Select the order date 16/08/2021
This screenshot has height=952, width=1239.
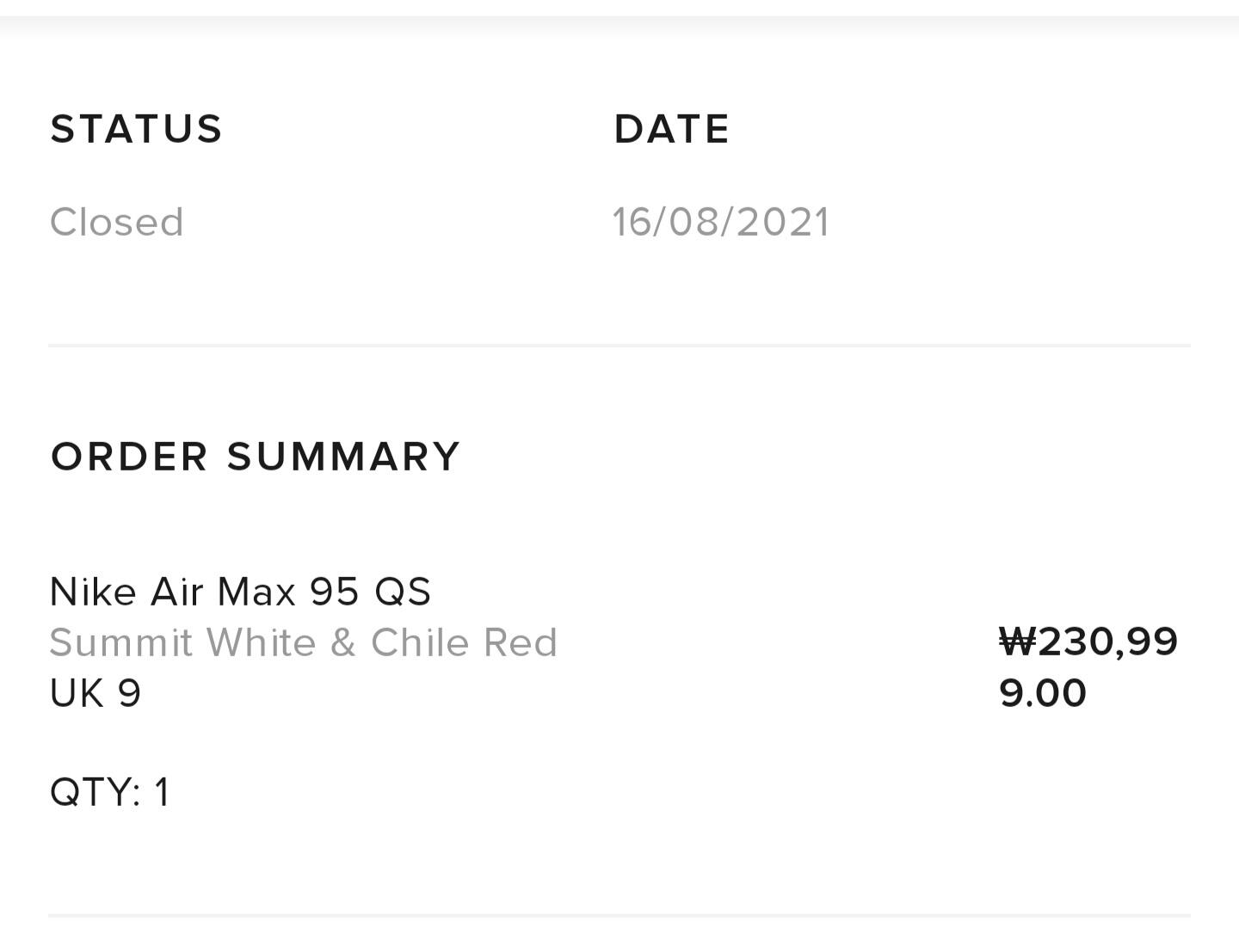pyautogui.click(x=721, y=222)
